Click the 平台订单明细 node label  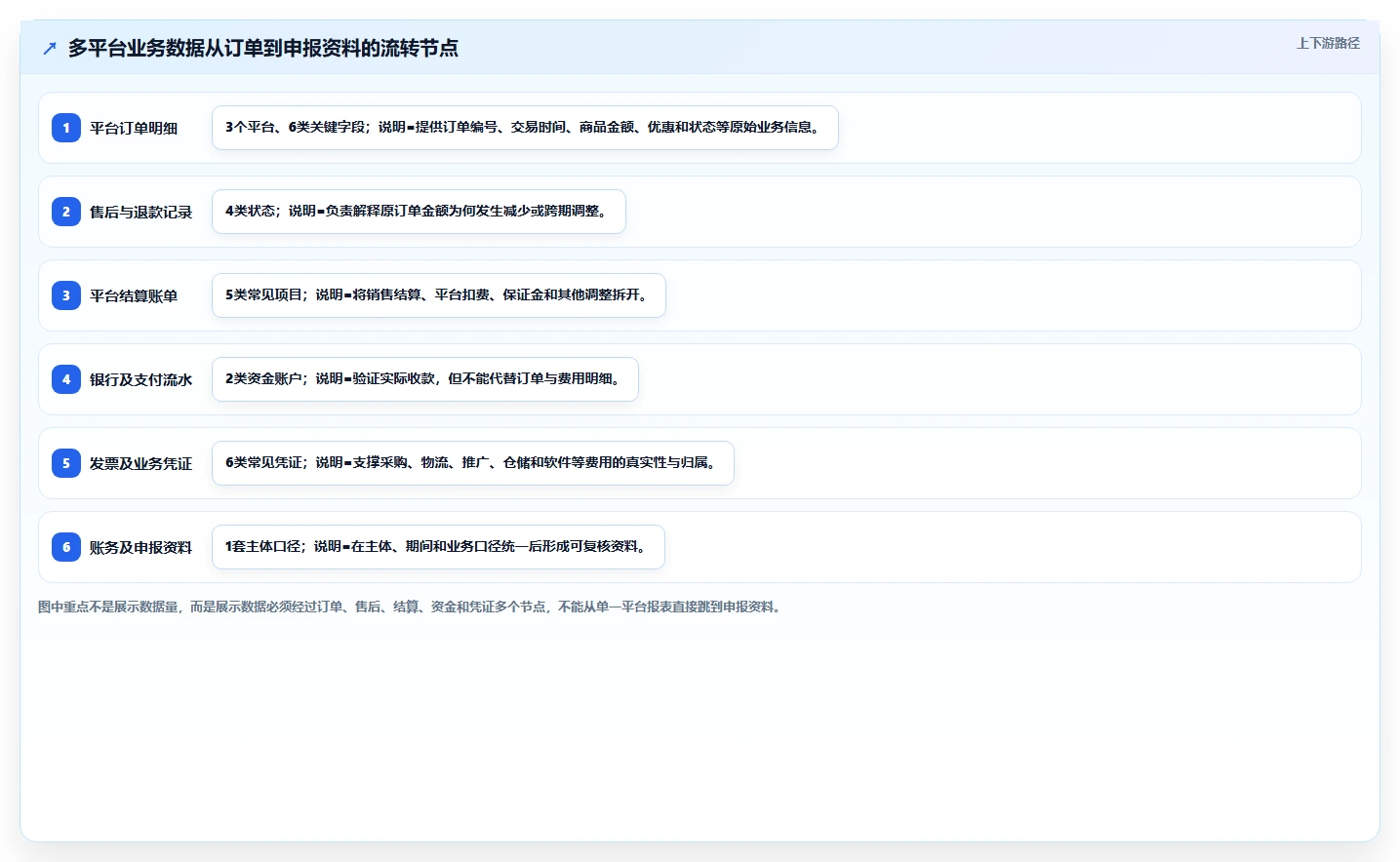[134, 128]
